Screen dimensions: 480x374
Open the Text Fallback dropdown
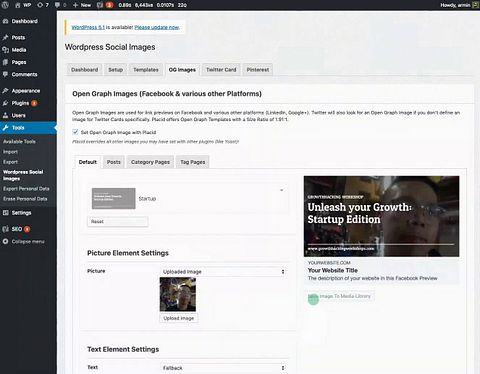point(223,368)
